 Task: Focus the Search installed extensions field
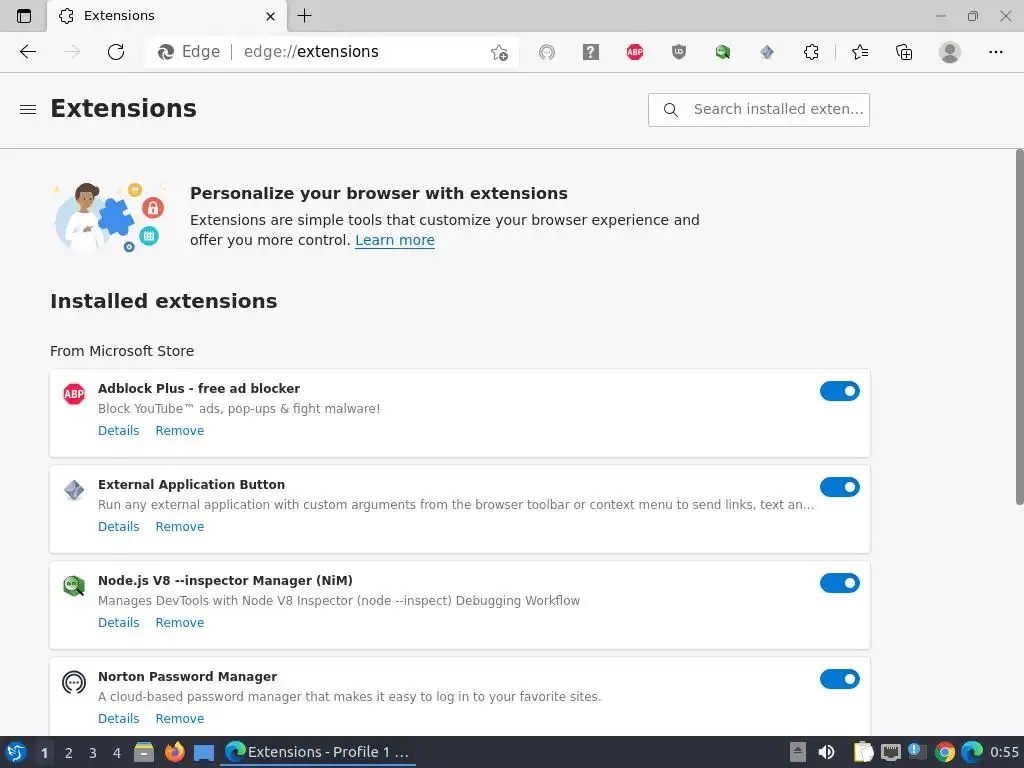point(758,110)
